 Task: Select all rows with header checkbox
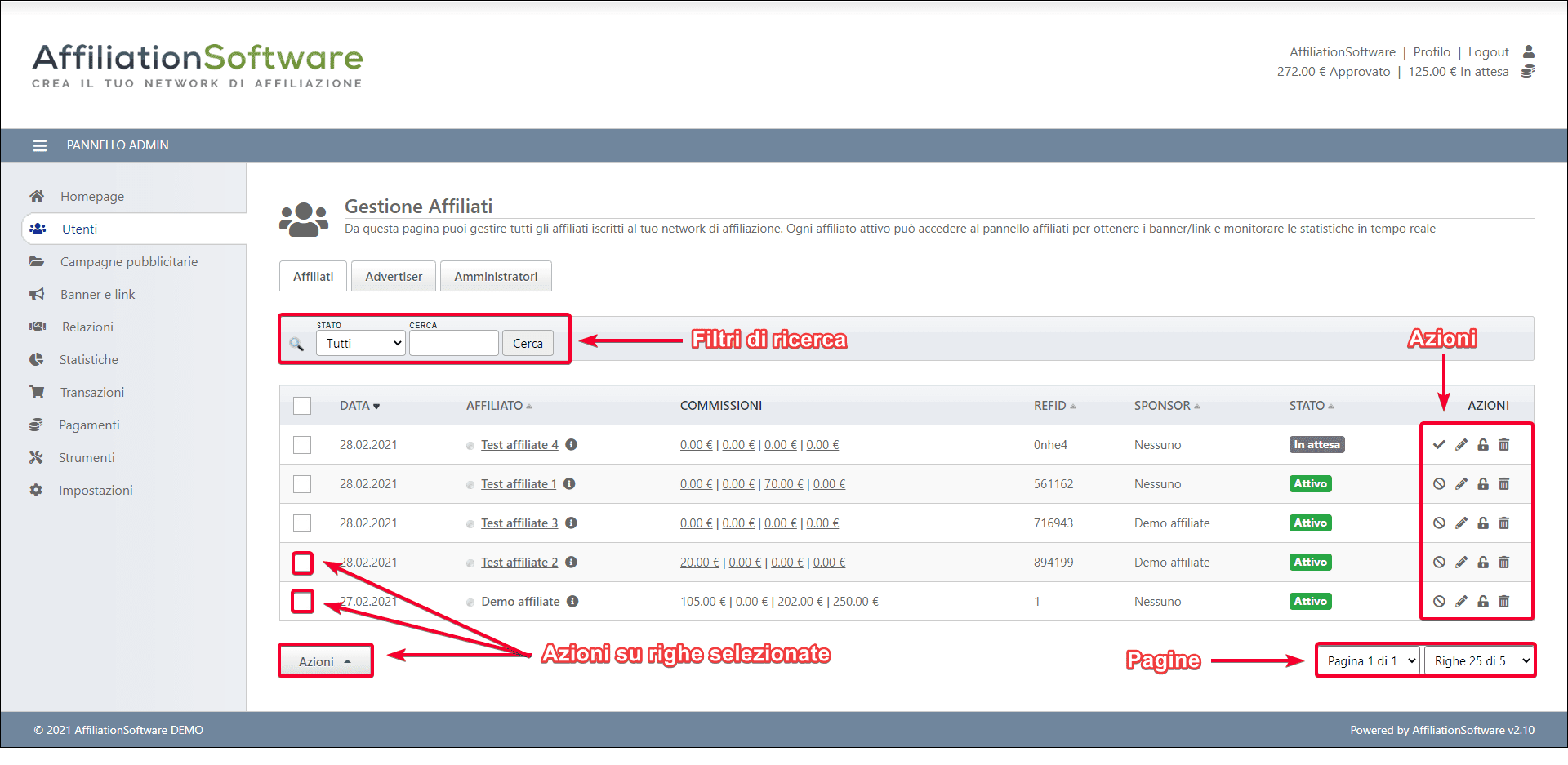click(x=302, y=406)
